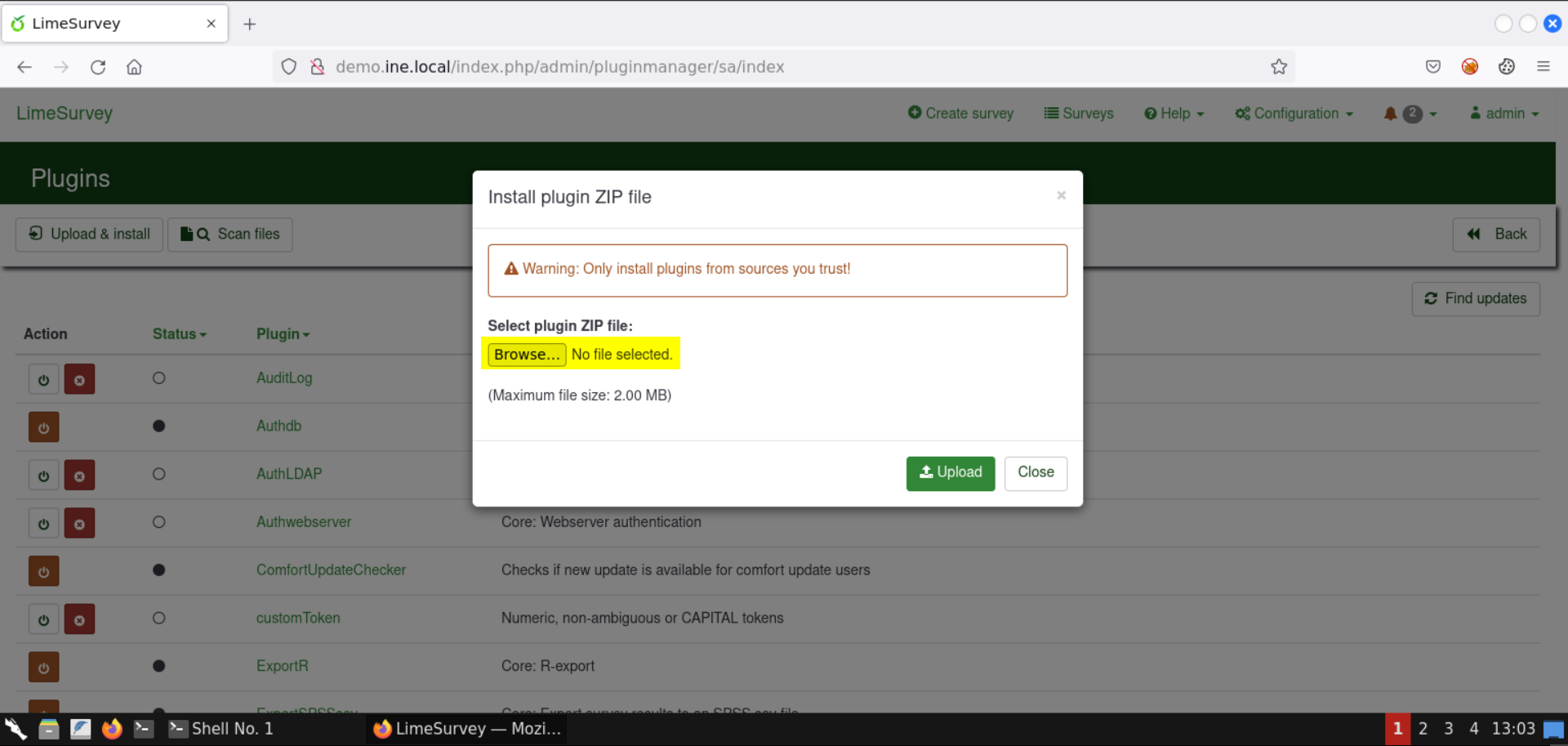
Task: Deactivate ExportR plugin power icon
Action: (x=44, y=668)
